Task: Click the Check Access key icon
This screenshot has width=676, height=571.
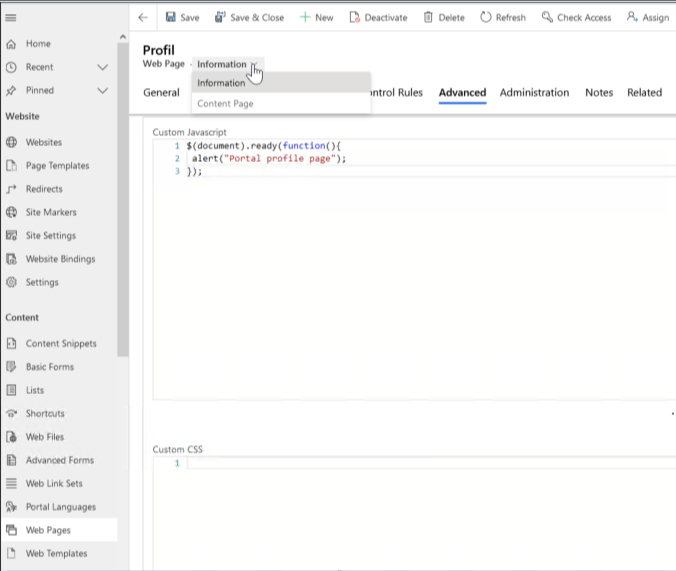Action: tap(547, 17)
